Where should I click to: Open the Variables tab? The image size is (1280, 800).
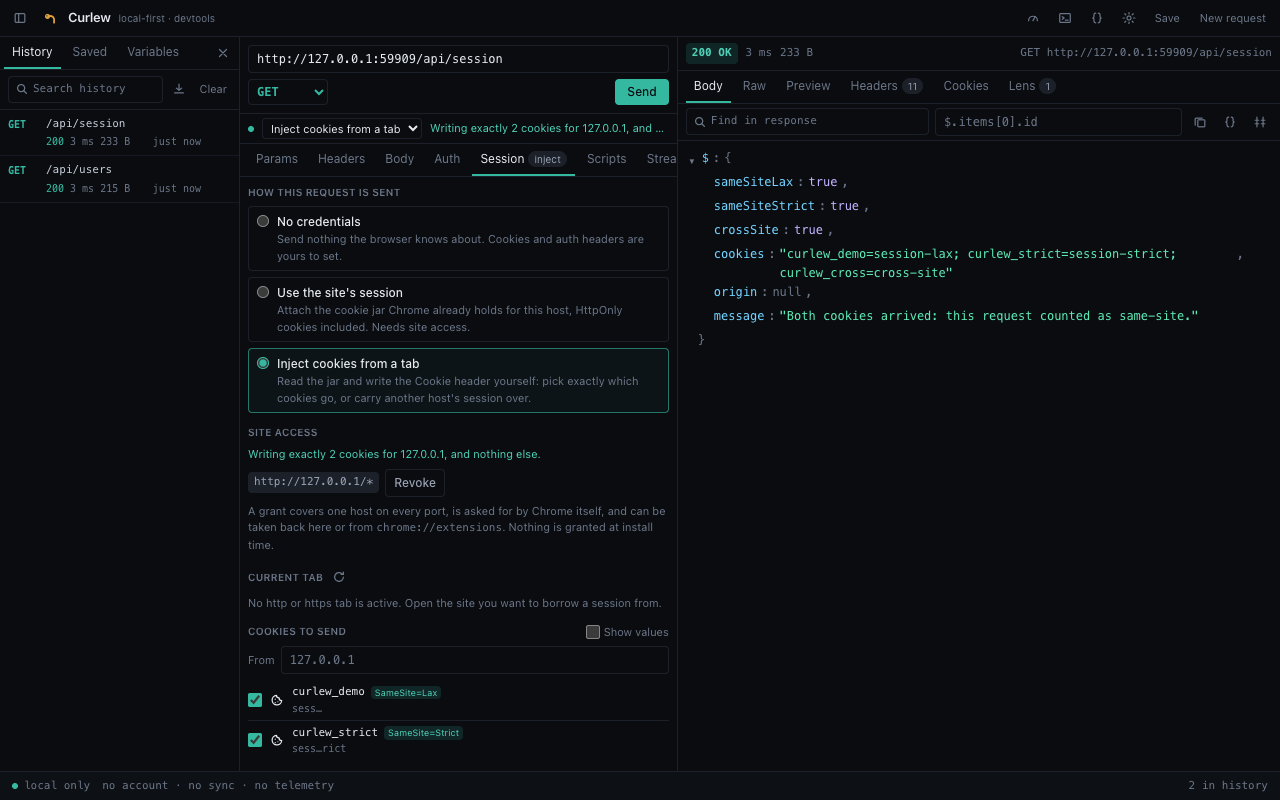coord(153,52)
